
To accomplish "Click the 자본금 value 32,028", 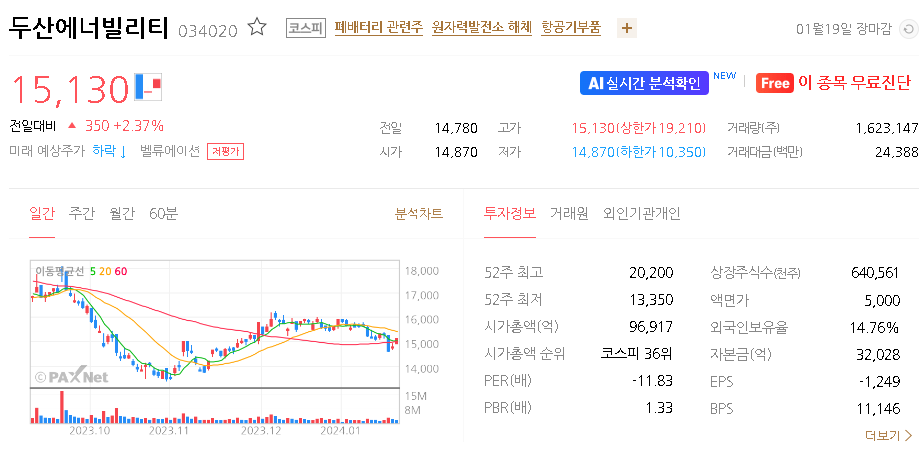I will click(878, 354).
